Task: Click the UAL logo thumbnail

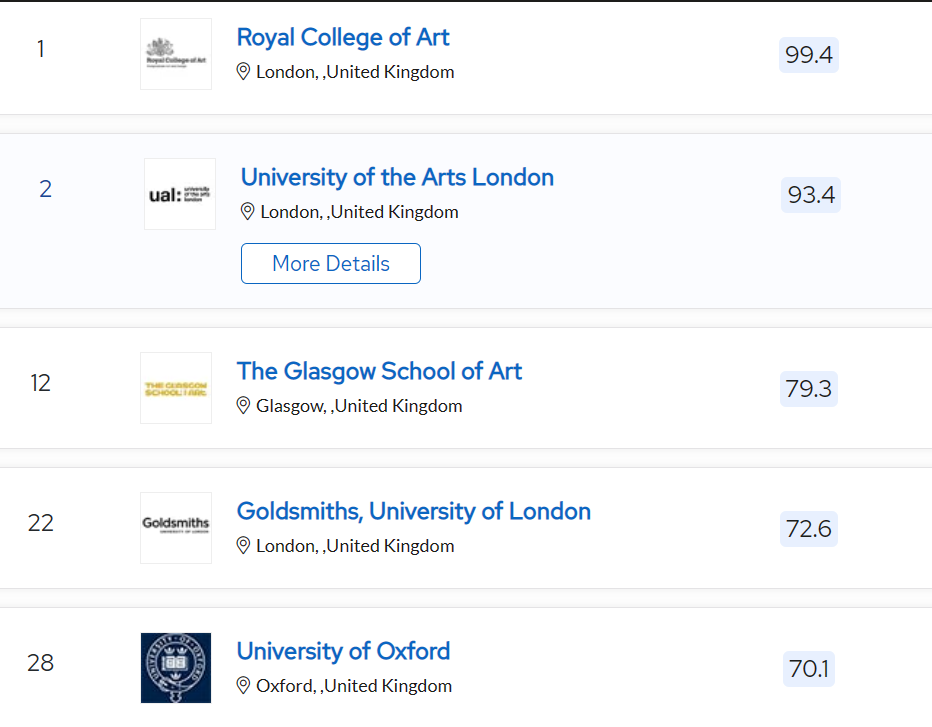Action: tap(180, 194)
